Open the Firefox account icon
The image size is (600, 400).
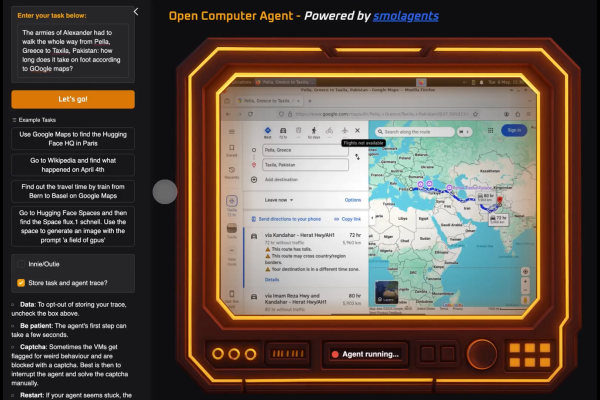[x=506, y=114]
